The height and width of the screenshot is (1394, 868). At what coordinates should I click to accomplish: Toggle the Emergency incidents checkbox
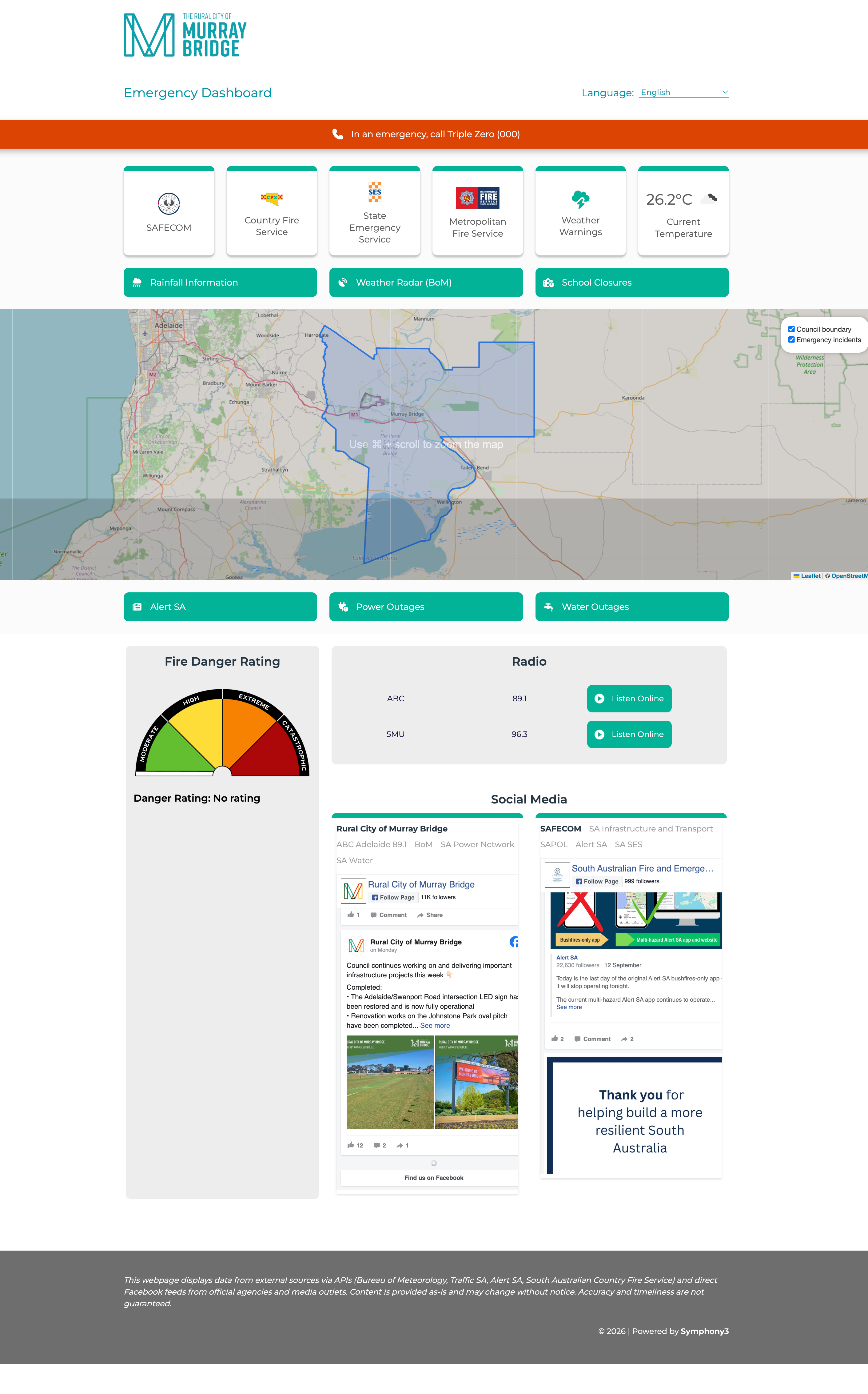click(x=791, y=339)
